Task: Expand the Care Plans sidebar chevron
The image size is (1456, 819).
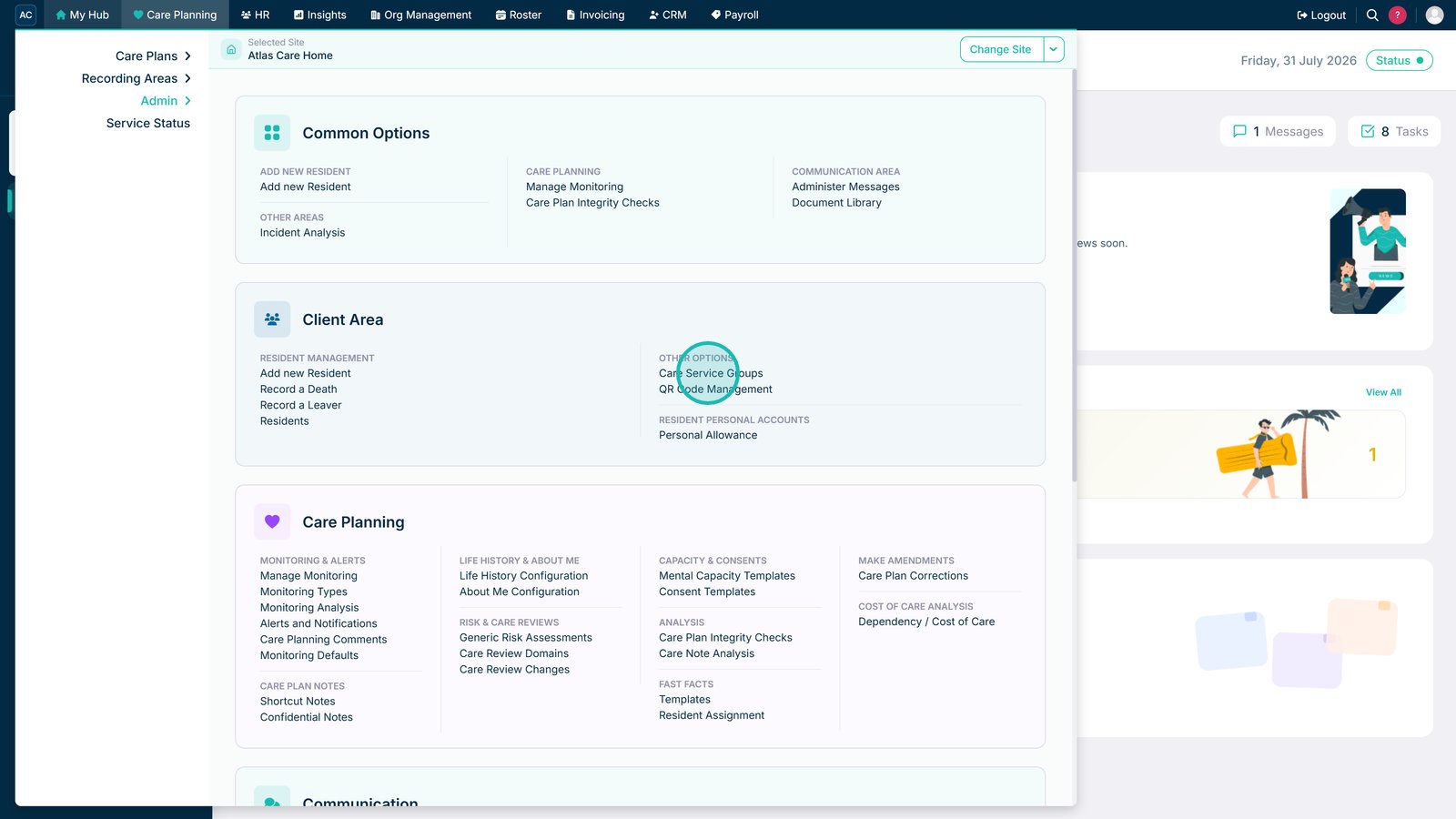Action: (187, 56)
